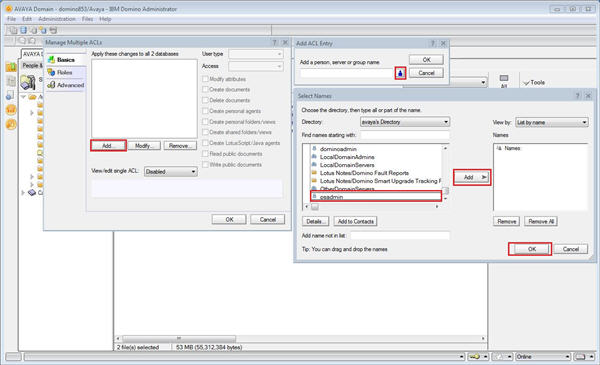Open the Administration menu

click(x=57, y=19)
